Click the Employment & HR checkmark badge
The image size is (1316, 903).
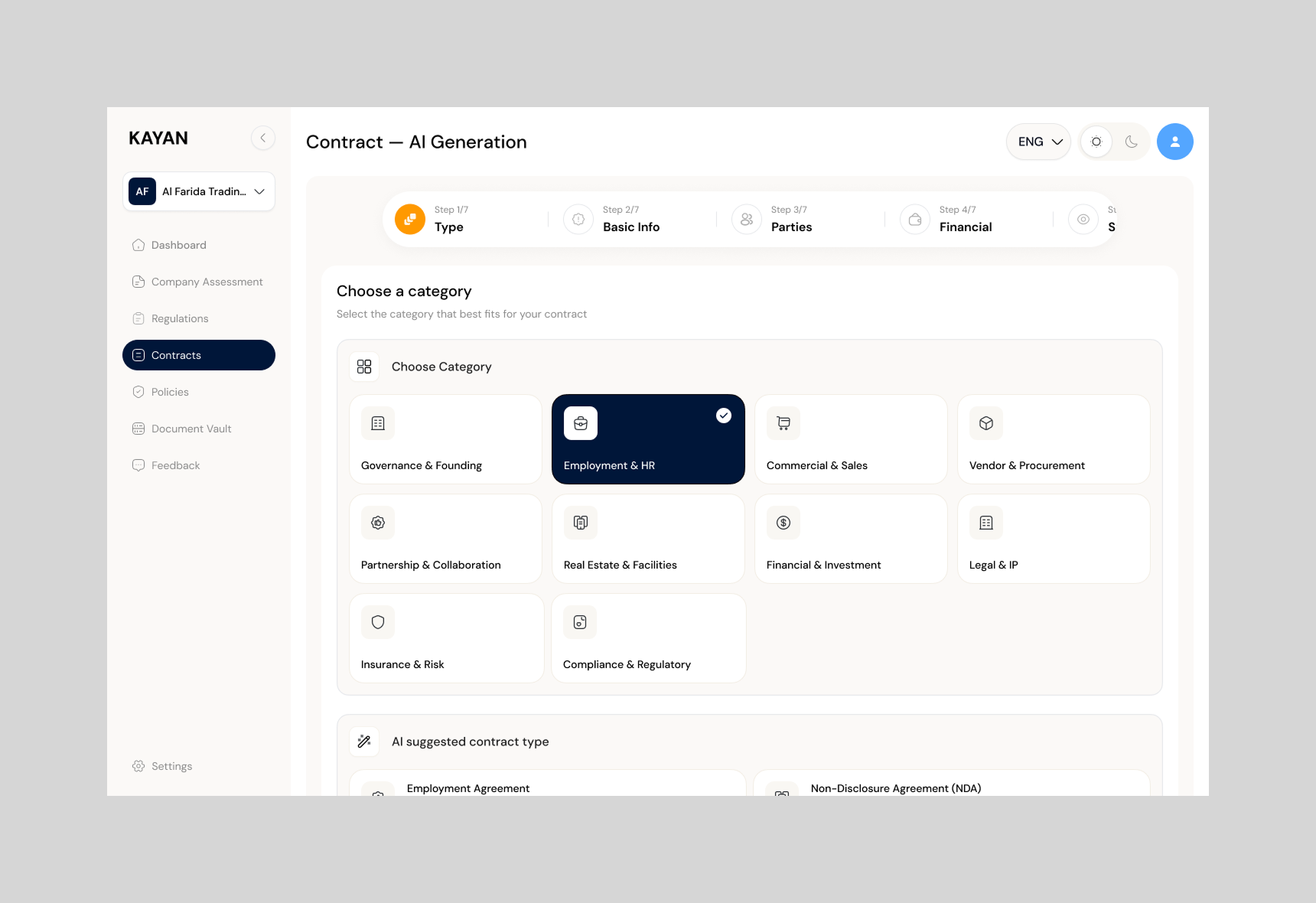click(x=724, y=416)
